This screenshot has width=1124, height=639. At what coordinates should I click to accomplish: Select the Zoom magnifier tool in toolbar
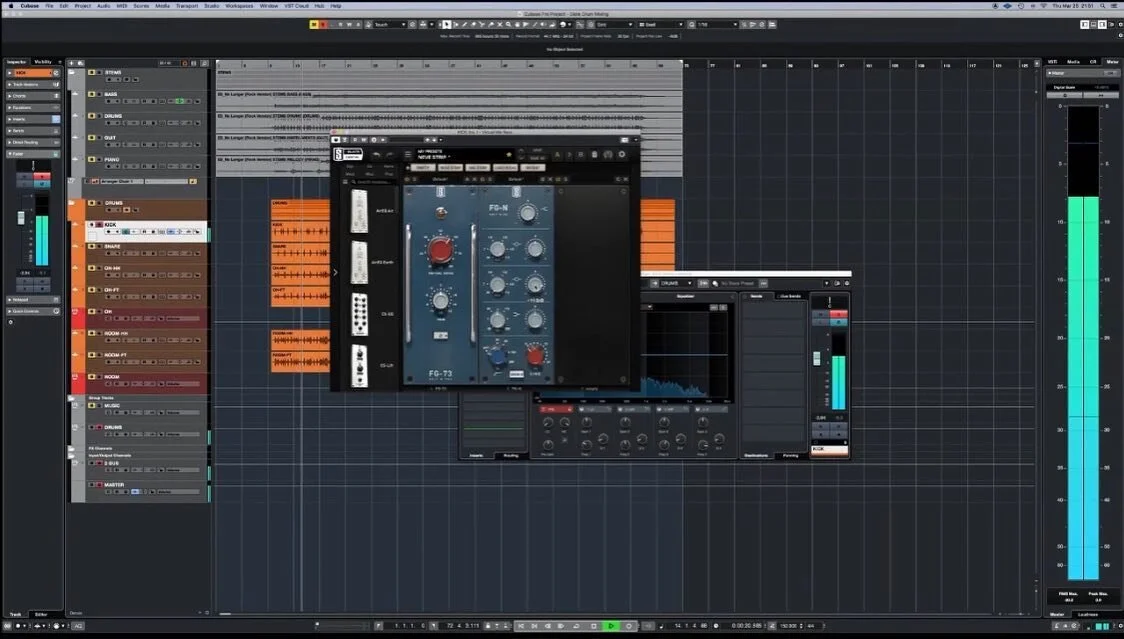[508, 24]
